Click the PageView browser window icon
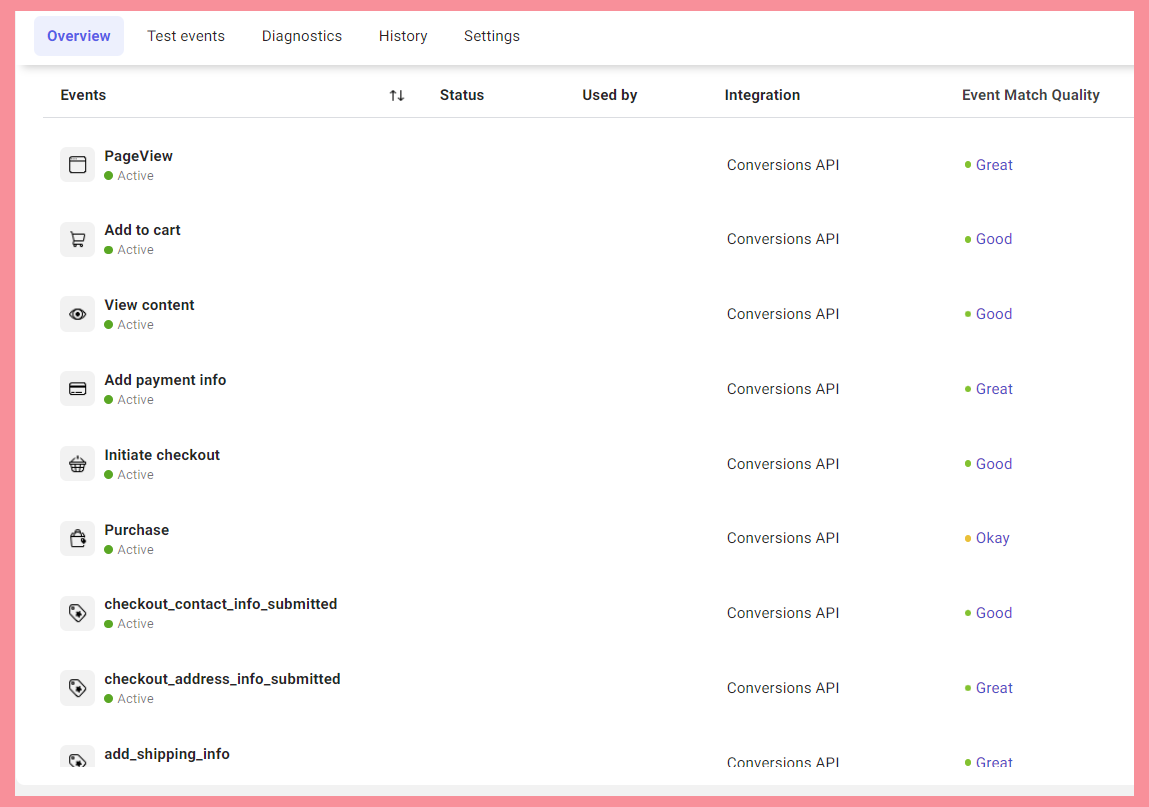 click(77, 165)
